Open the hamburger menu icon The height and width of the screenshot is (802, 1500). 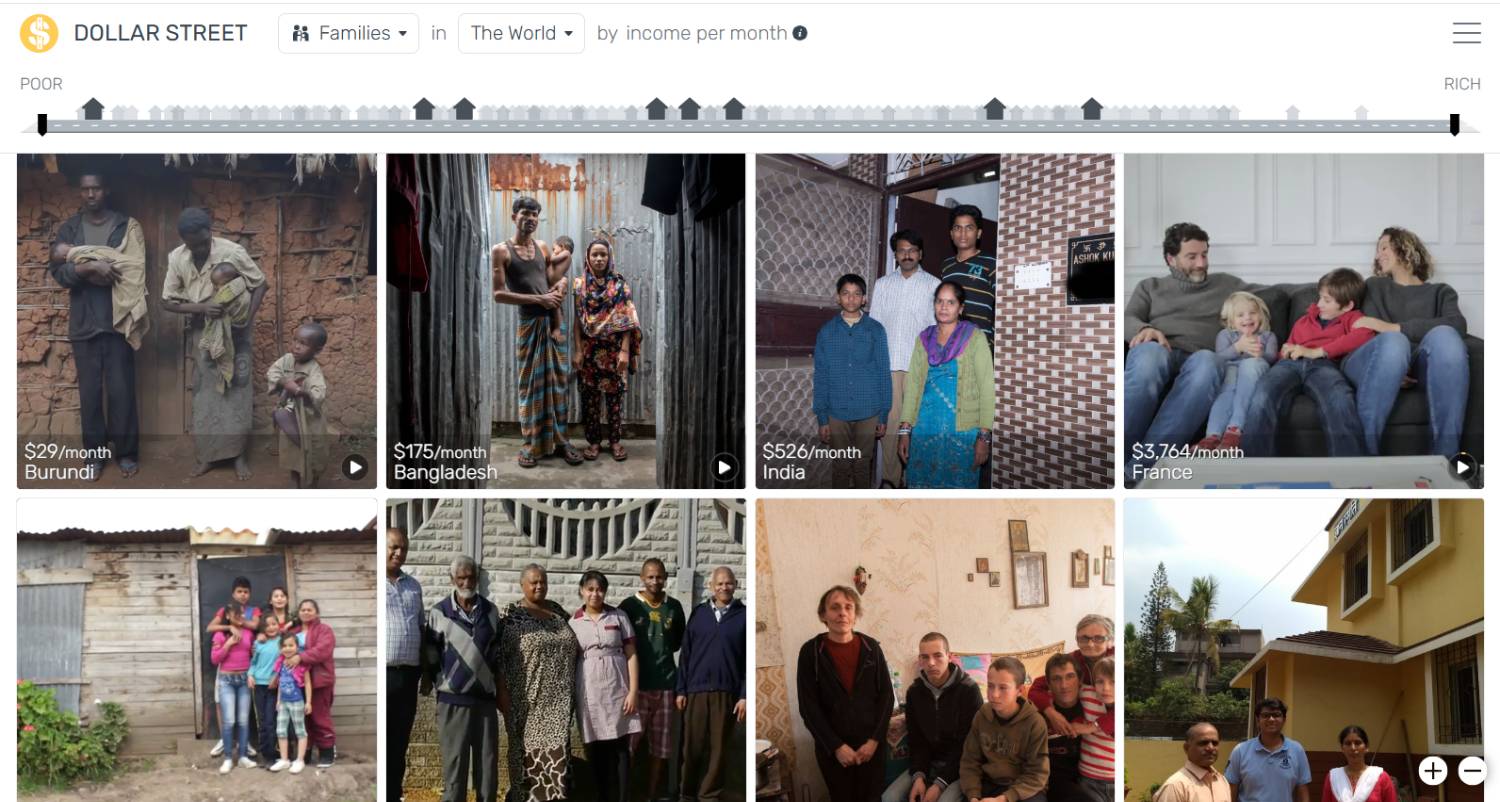click(x=1466, y=33)
